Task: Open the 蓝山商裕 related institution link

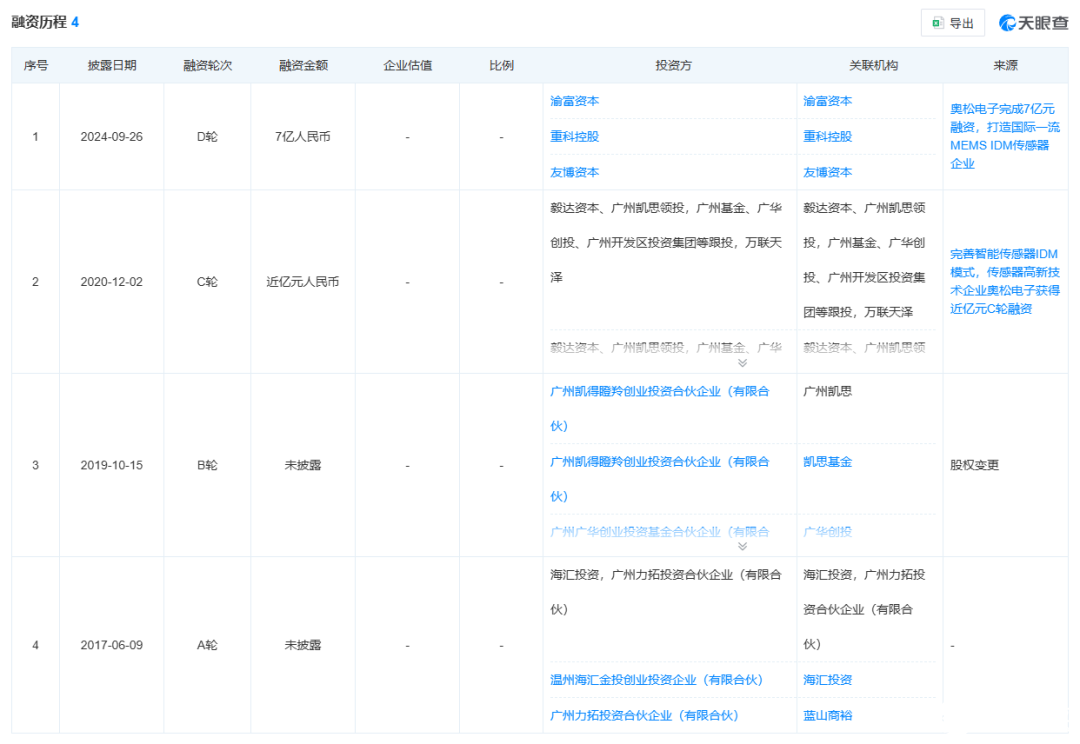Action: [x=828, y=716]
